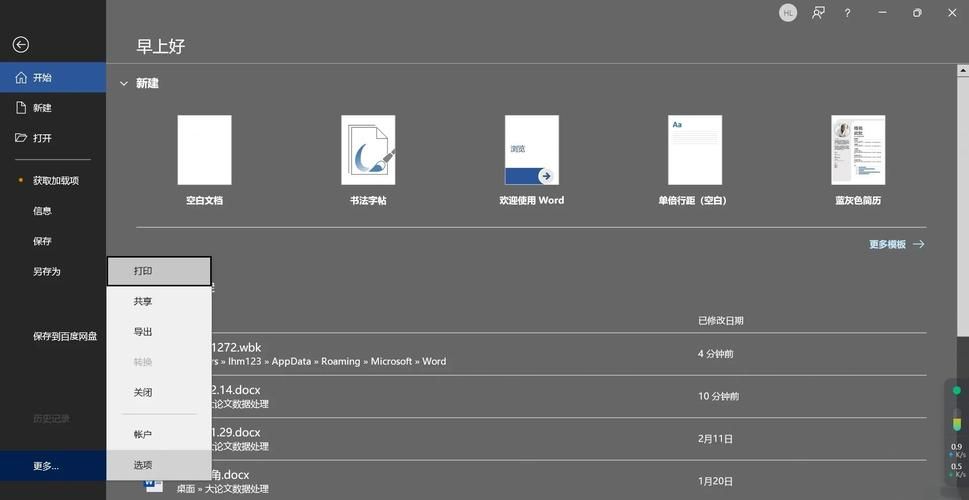969x500 pixels.
Task: Click the folder icon beside 打开
Action: point(21,137)
